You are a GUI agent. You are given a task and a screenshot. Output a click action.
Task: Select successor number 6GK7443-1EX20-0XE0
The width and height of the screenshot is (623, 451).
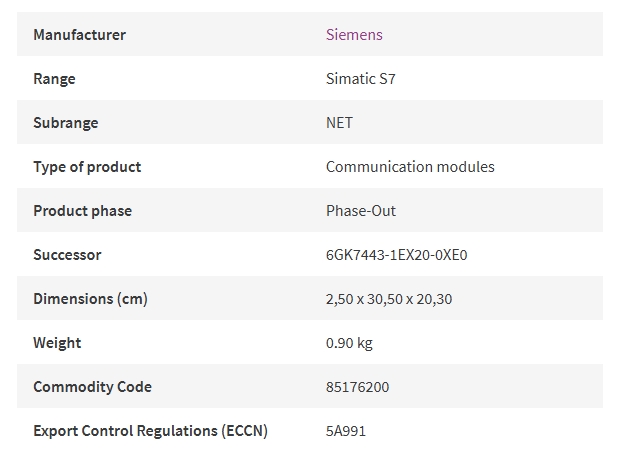click(x=397, y=255)
